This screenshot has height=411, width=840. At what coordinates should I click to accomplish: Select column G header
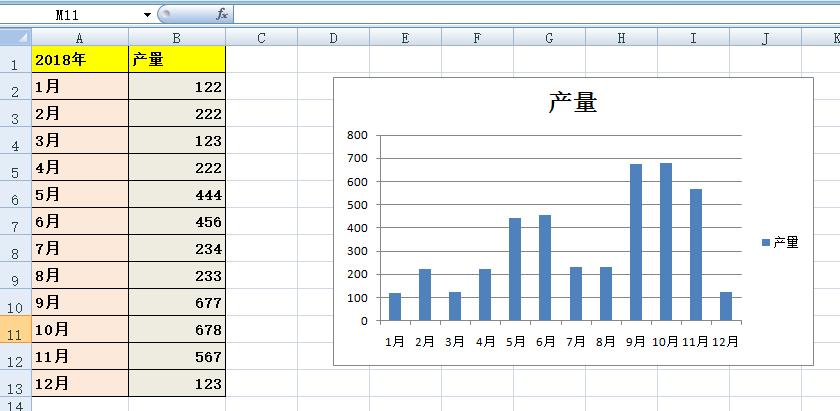tap(549, 38)
